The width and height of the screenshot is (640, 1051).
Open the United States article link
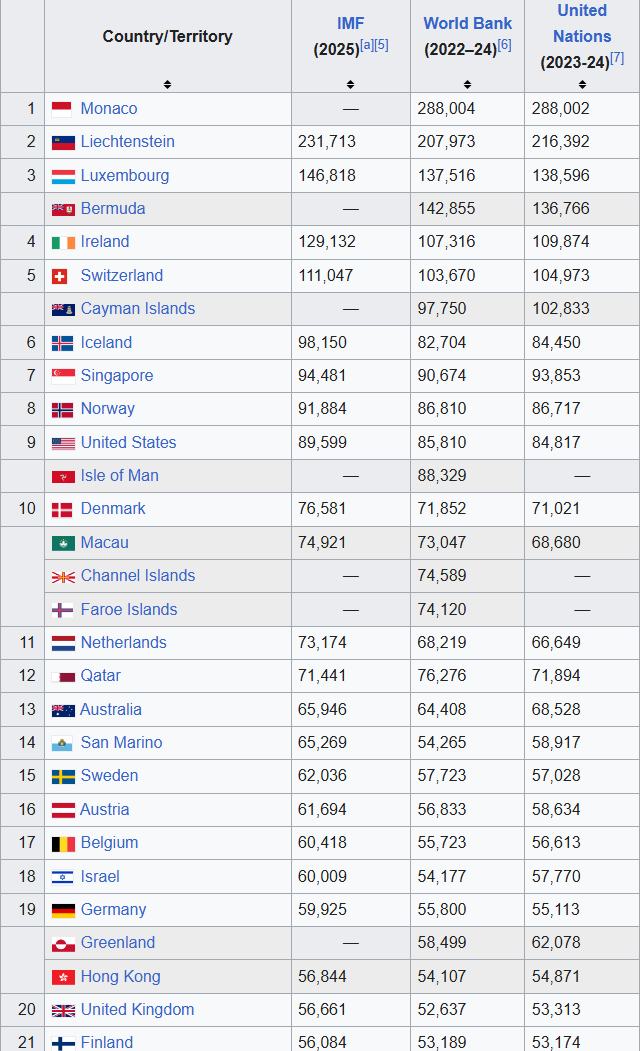coord(128,443)
